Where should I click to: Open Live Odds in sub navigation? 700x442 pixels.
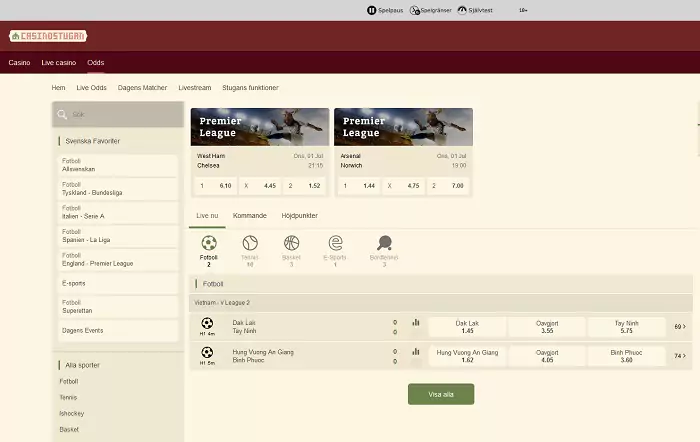coord(91,88)
